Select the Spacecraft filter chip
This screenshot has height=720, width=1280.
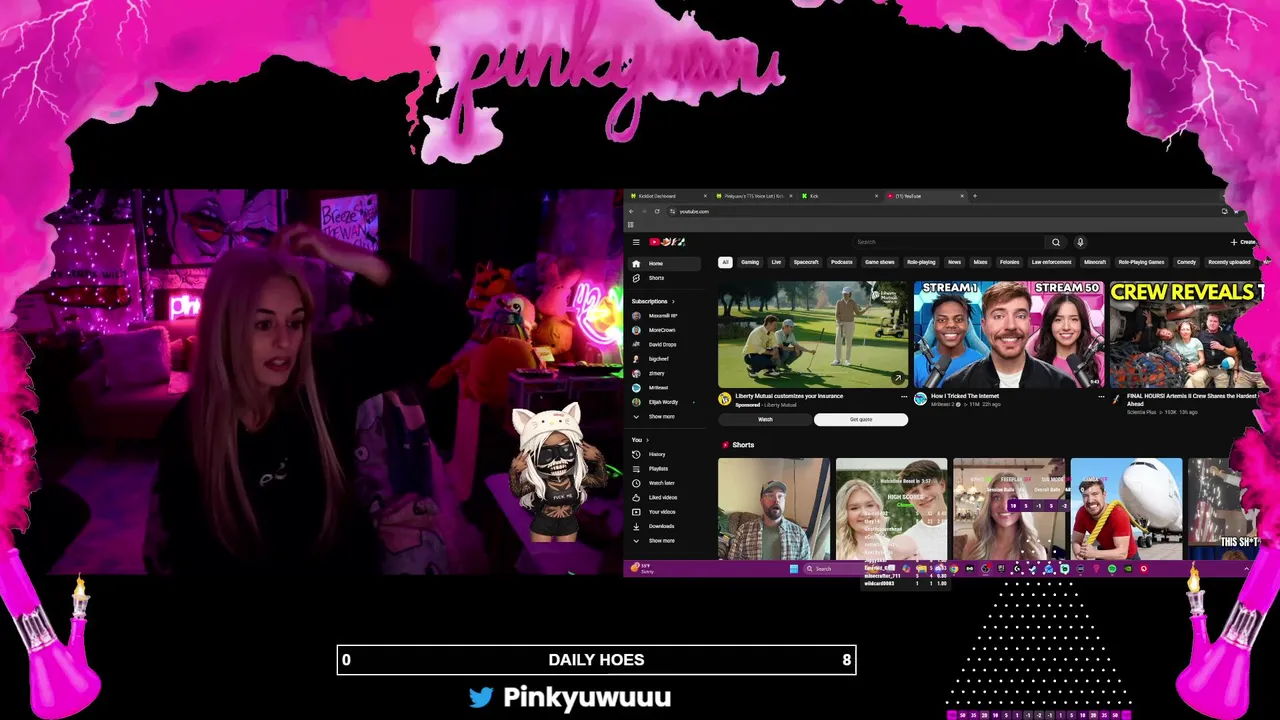[806, 262]
